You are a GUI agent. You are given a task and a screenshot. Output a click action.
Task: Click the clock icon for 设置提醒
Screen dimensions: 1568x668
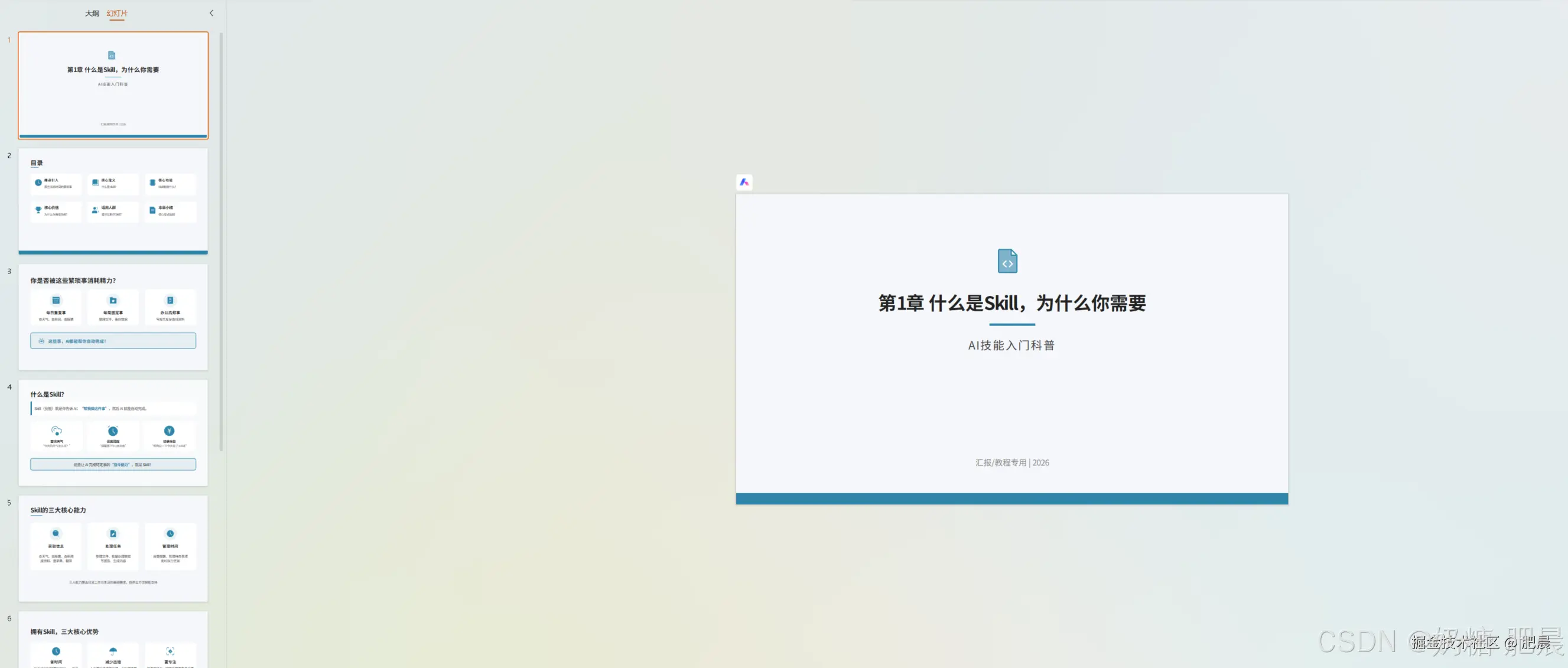pos(113,432)
